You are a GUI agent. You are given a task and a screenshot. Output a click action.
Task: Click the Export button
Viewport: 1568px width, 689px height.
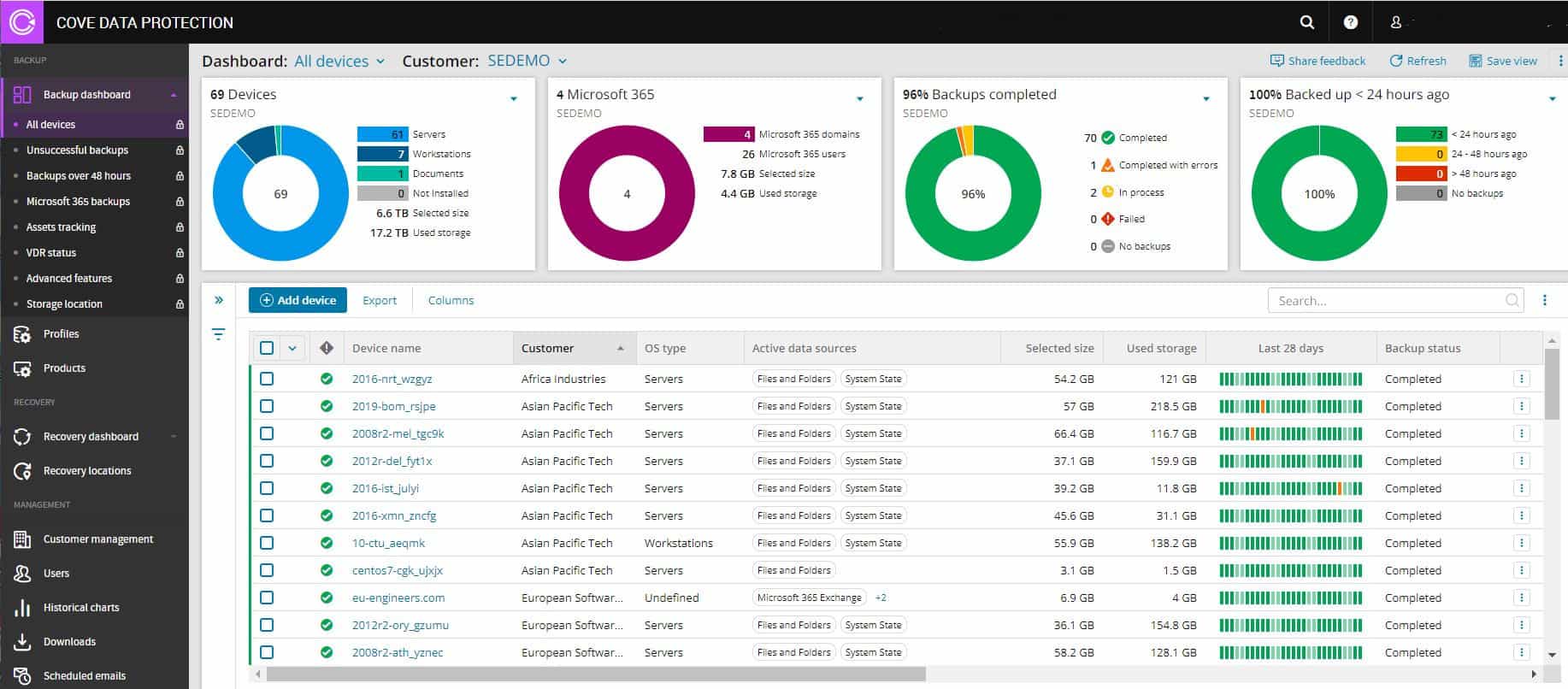pyautogui.click(x=380, y=300)
